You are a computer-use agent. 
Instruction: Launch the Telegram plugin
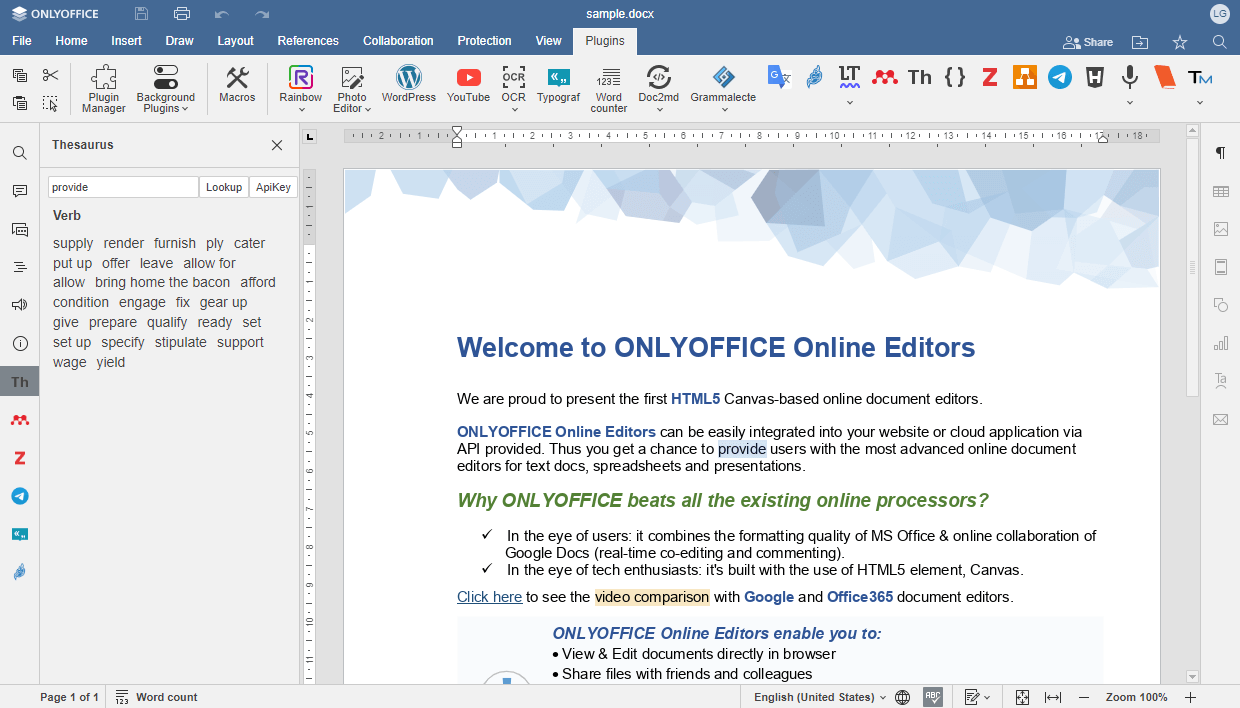pos(1059,76)
